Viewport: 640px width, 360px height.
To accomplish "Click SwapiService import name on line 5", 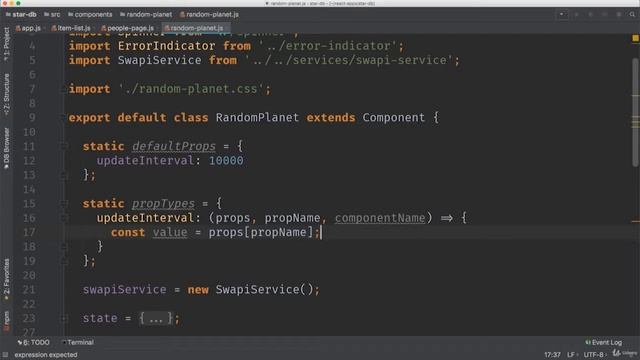I will coord(159,60).
